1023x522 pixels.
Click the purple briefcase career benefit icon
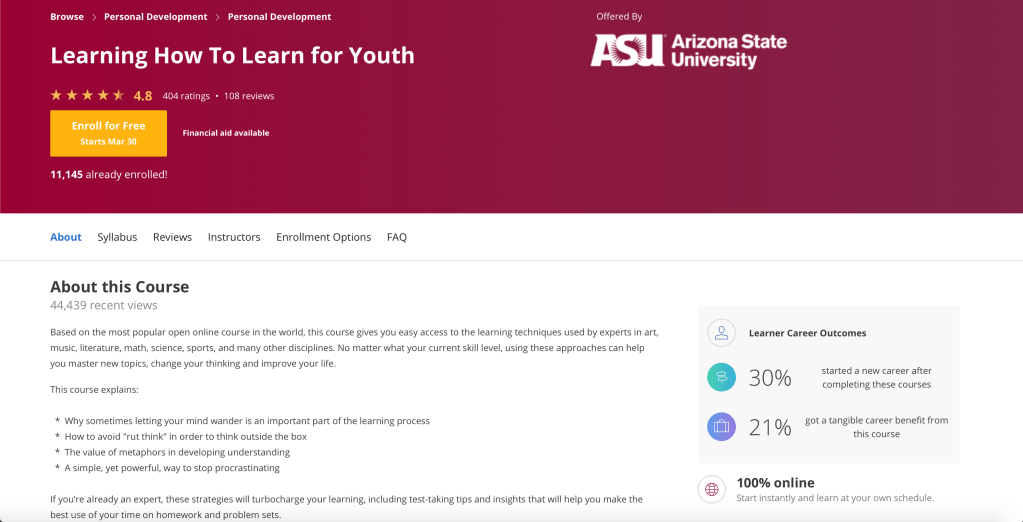(x=721, y=427)
